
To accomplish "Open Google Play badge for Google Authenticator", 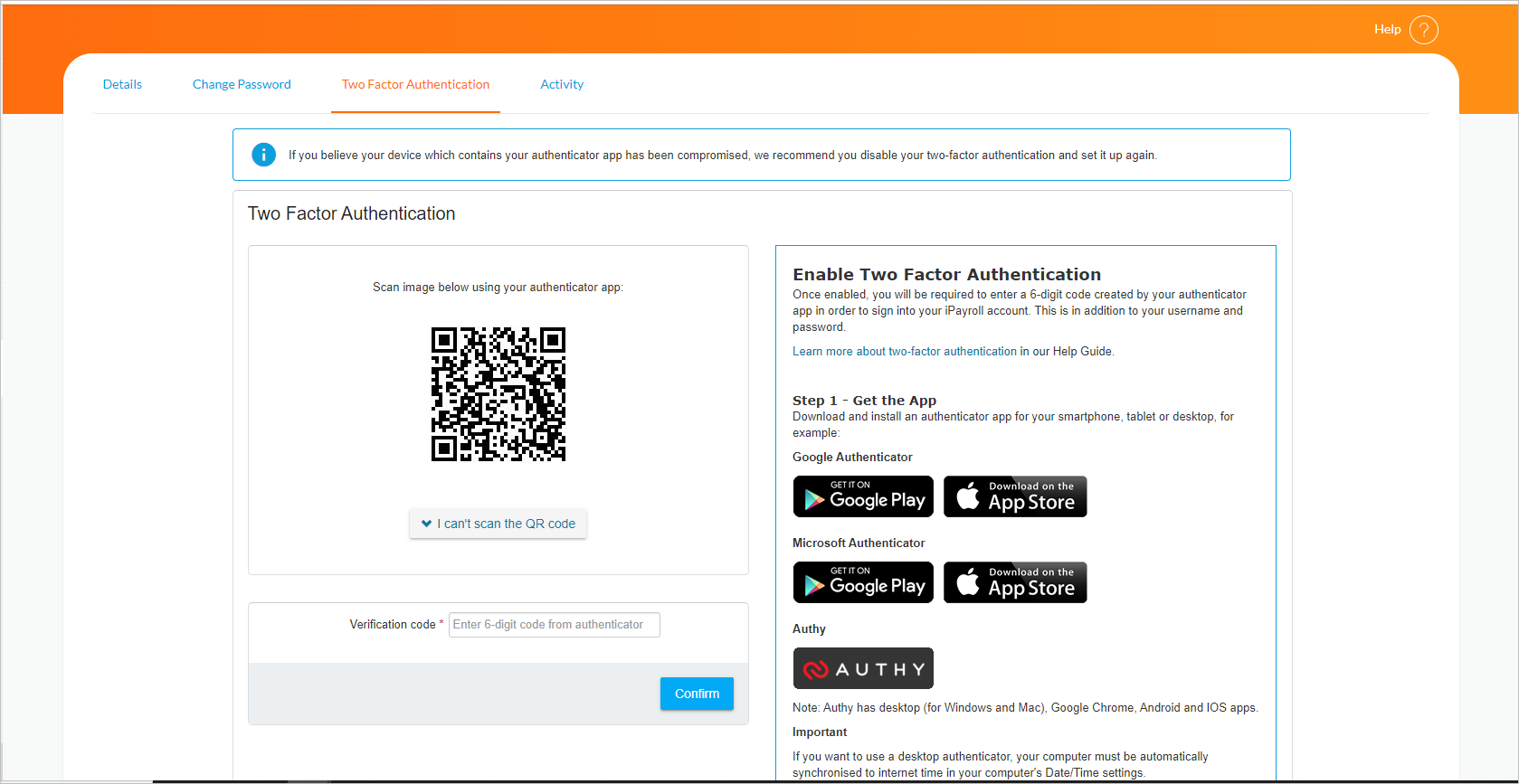I will point(863,496).
